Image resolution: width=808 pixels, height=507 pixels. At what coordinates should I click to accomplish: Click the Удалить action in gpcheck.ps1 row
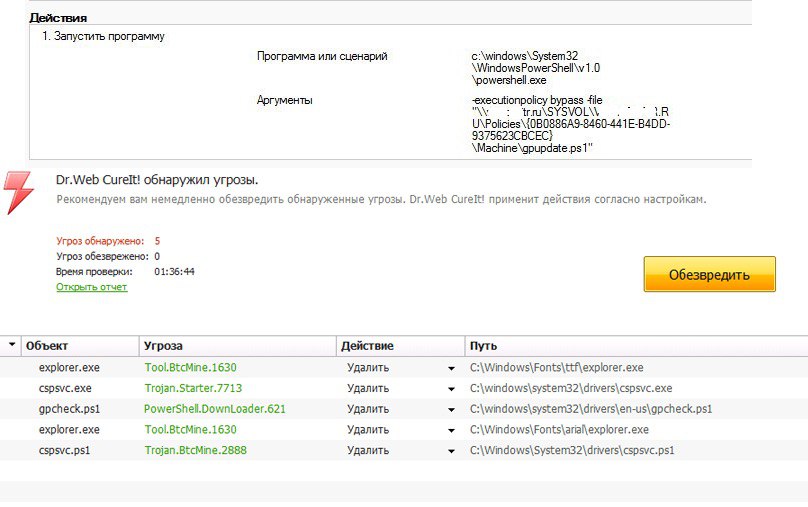tap(368, 409)
